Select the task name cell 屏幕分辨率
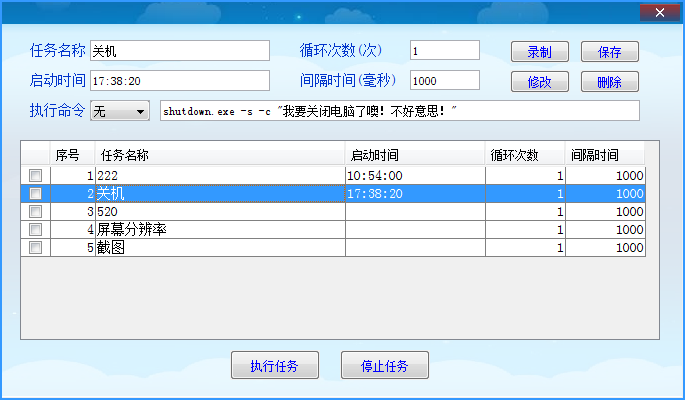Image resolution: width=685 pixels, height=400 pixels. pyautogui.click(x=220, y=229)
